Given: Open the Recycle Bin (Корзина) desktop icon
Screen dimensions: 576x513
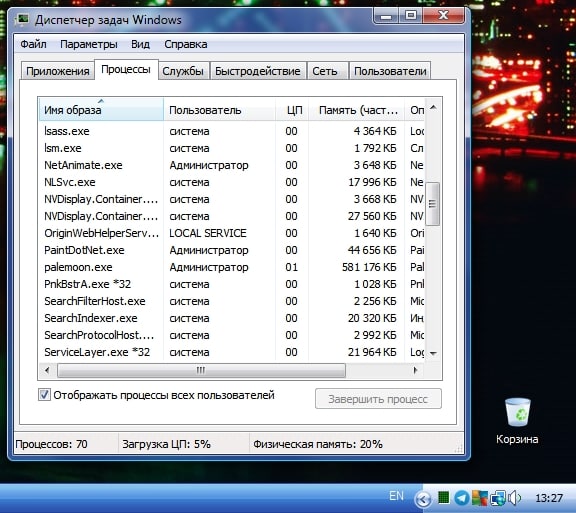Looking at the screenshot, I should 517,421.
